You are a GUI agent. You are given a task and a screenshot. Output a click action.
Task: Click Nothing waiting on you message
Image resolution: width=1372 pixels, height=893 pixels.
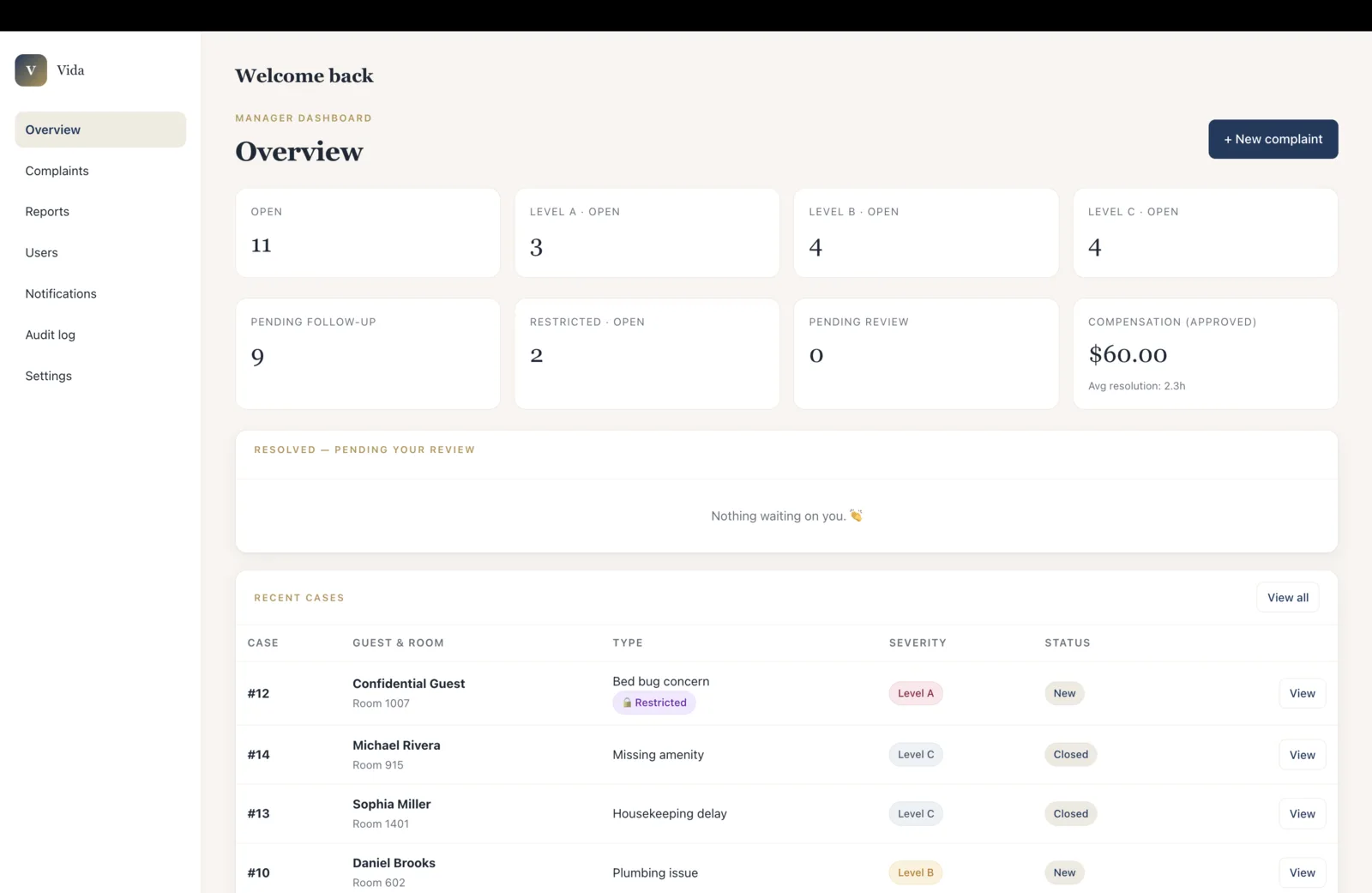click(x=786, y=516)
